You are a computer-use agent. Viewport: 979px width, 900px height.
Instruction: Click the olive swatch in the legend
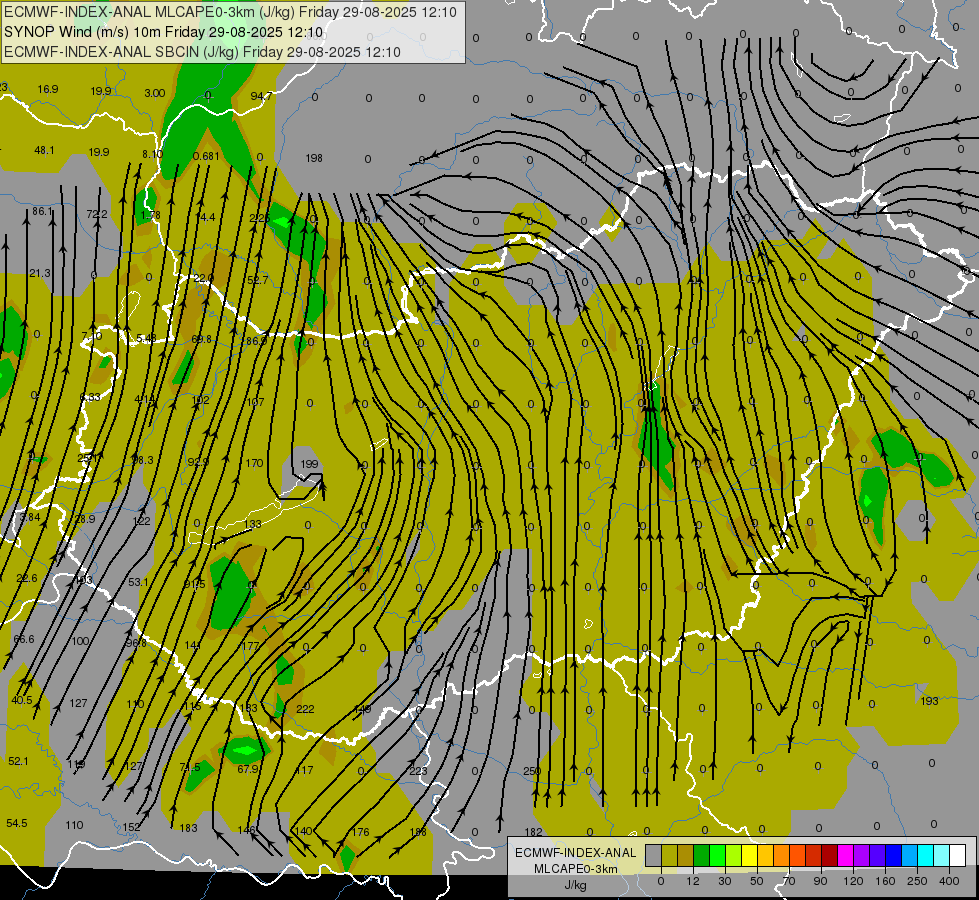pyautogui.click(x=669, y=855)
